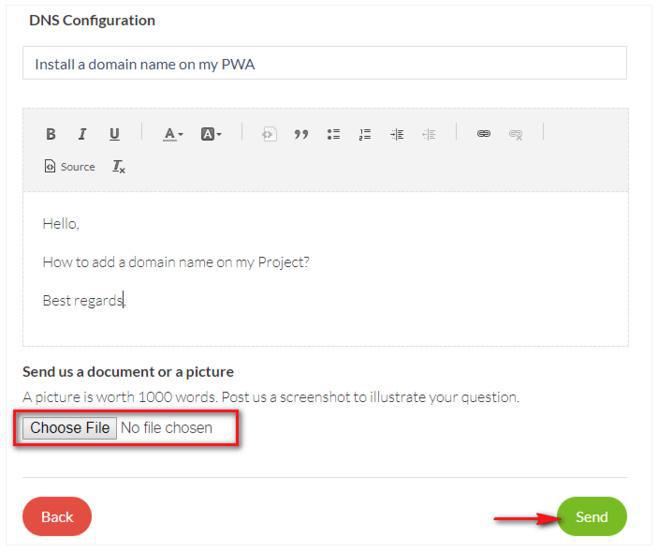
Task: Click the Choose File button
Action: click(x=70, y=428)
